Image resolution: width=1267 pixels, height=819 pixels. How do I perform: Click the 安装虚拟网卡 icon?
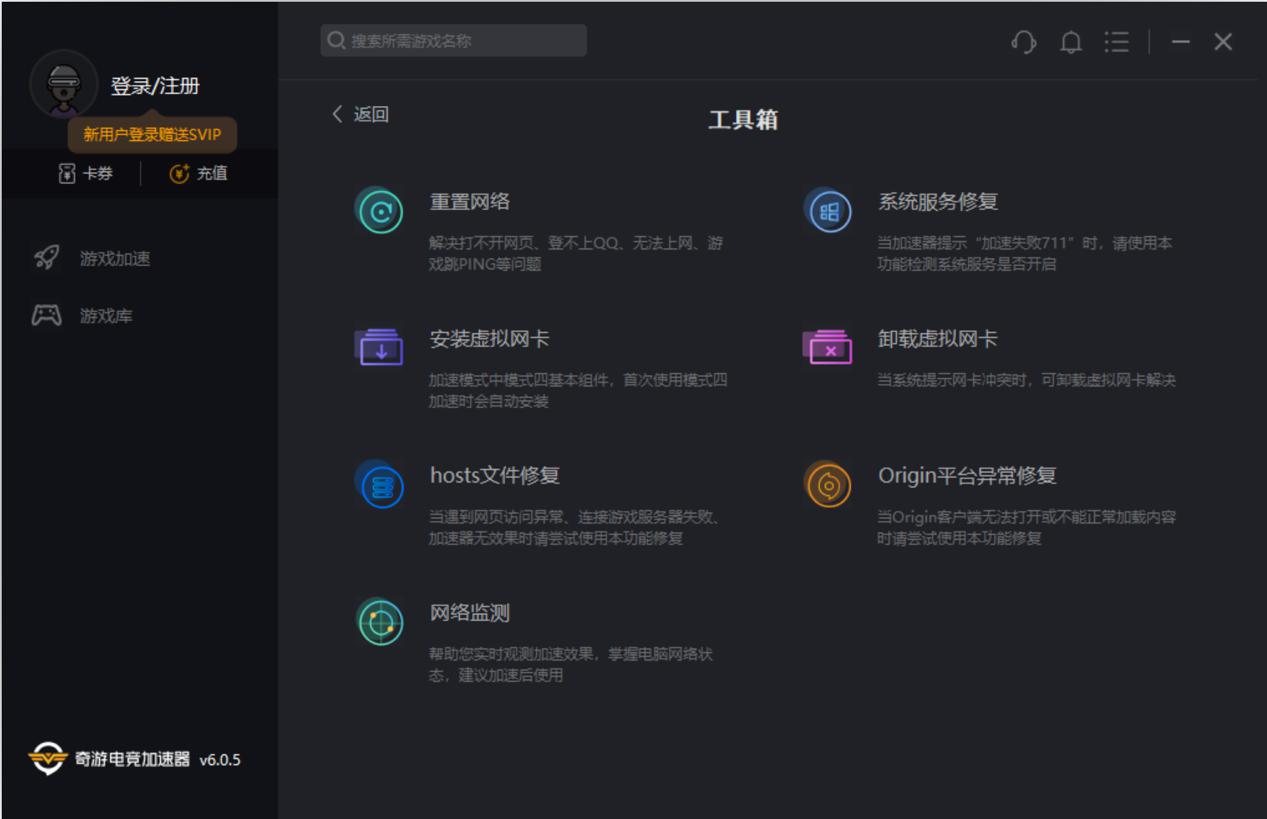point(379,347)
